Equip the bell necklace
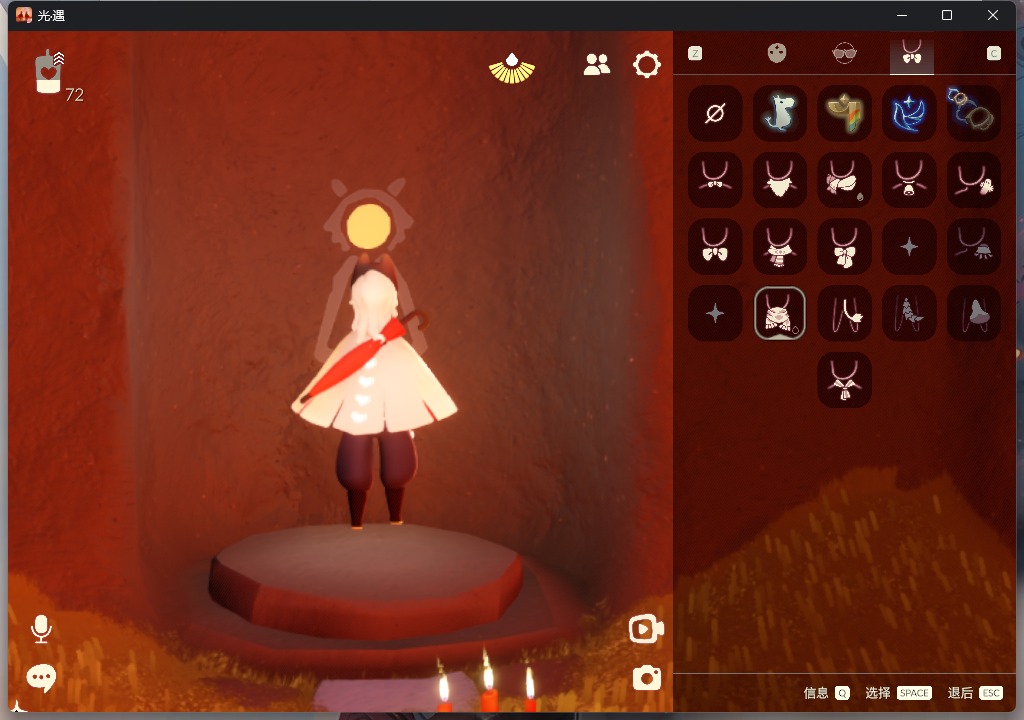1024x720 pixels. coord(909,180)
